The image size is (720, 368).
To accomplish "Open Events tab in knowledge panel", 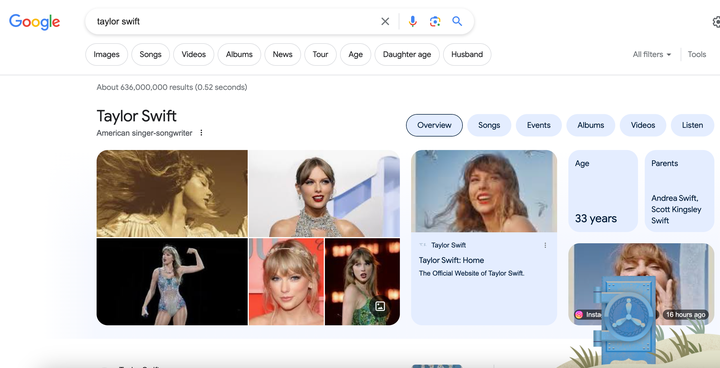I will 539,125.
